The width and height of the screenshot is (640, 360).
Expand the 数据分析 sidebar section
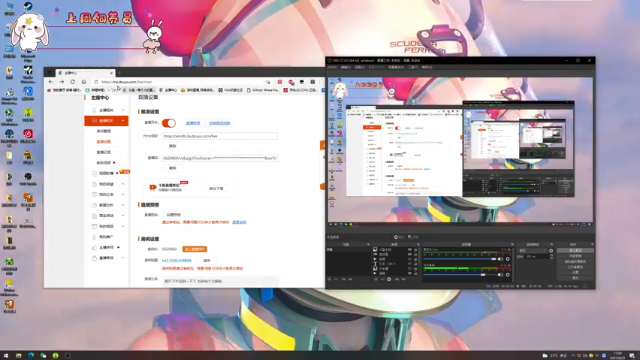[106, 205]
